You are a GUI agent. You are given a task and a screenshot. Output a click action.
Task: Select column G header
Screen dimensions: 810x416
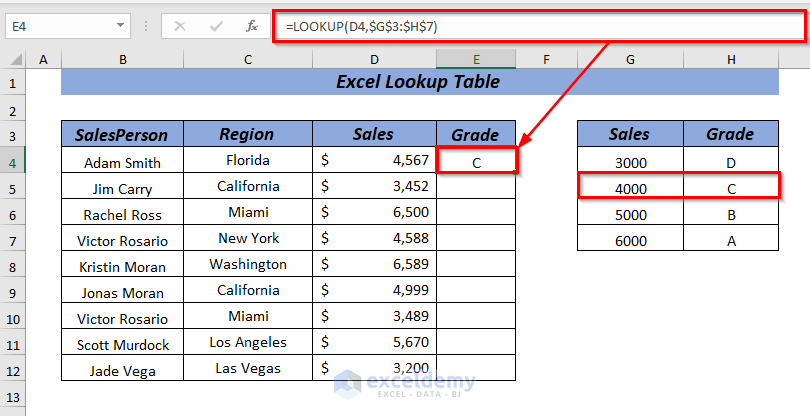[630, 59]
